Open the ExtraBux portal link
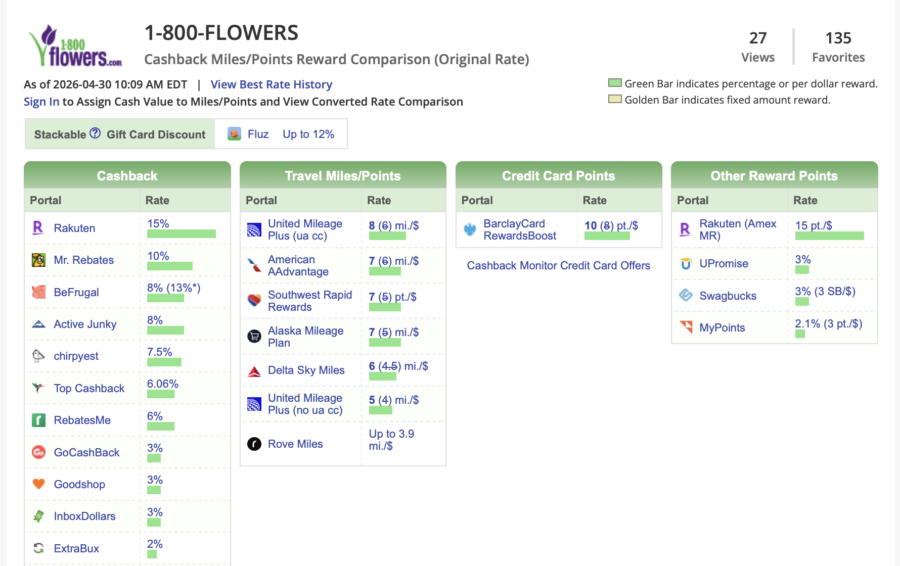The height and width of the screenshot is (566, 900). (76, 548)
